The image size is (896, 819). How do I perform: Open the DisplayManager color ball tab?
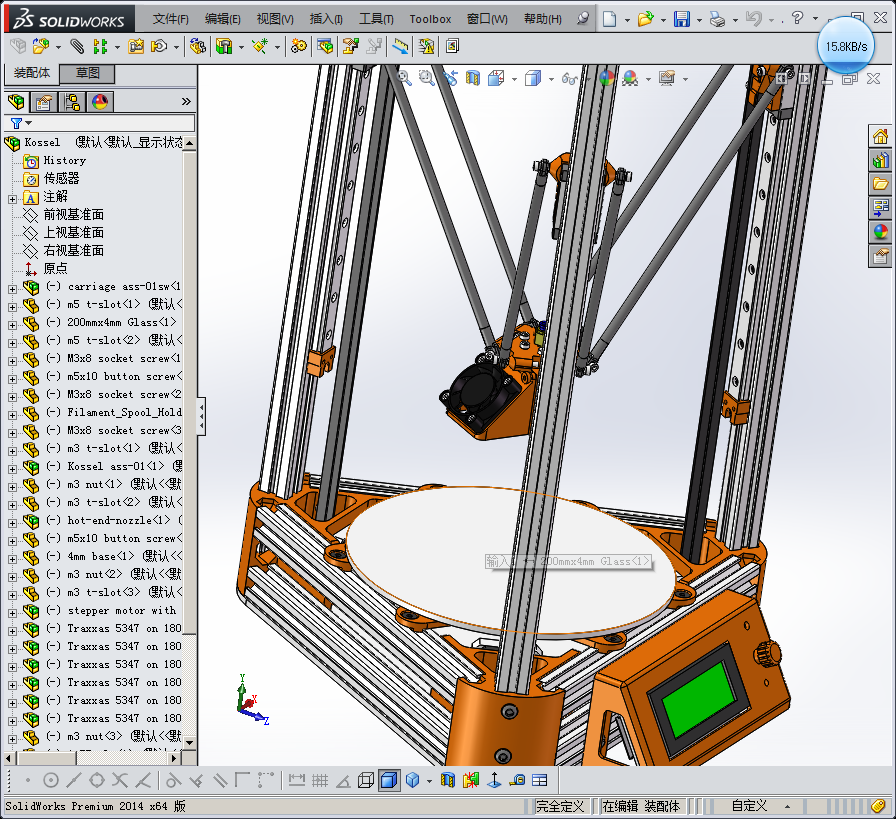(x=99, y=102)
